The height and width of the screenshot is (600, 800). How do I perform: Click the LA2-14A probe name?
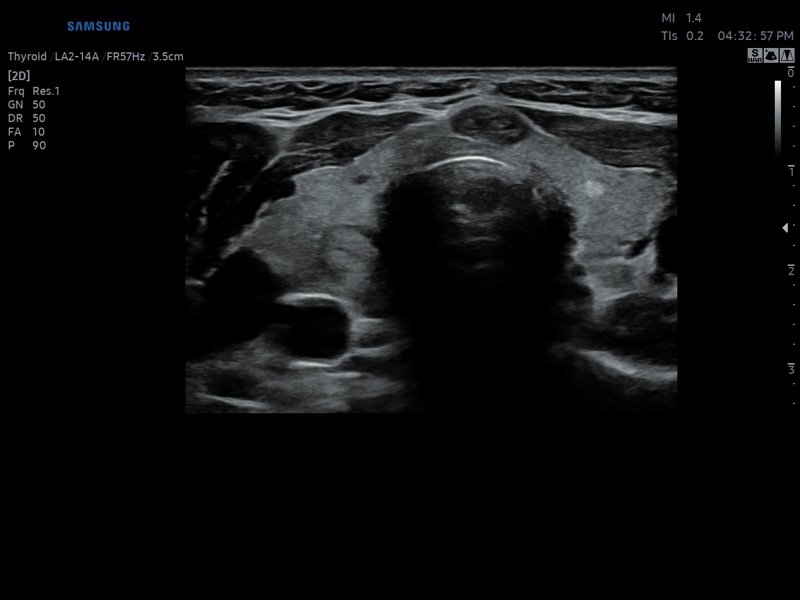[76, 57]
